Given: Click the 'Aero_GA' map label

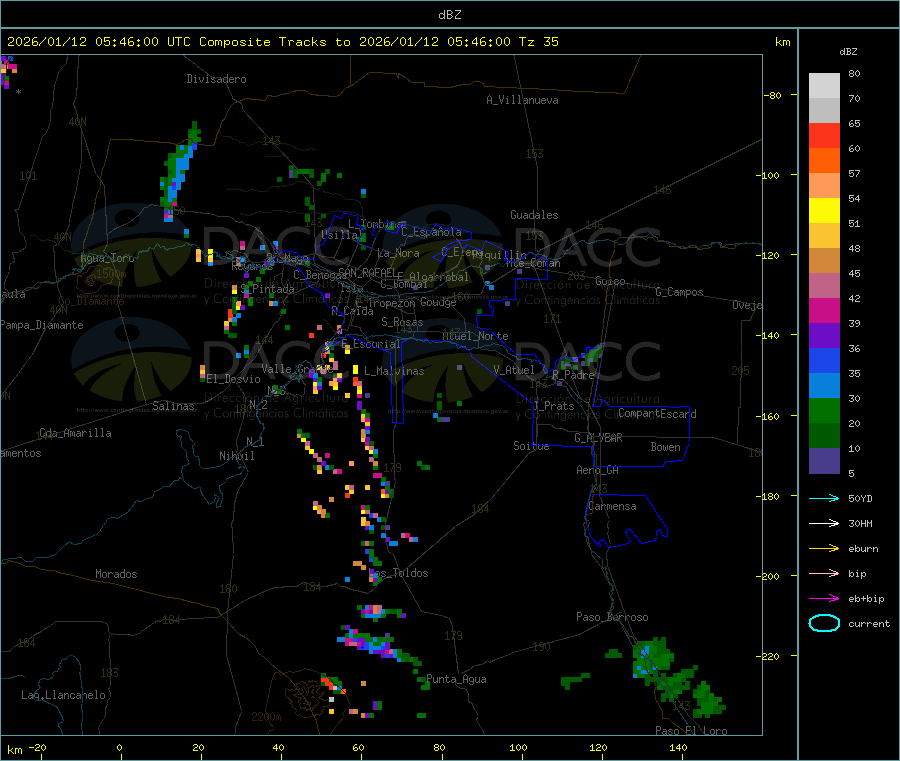Looking at the screenshot, I should pos(598,470).
